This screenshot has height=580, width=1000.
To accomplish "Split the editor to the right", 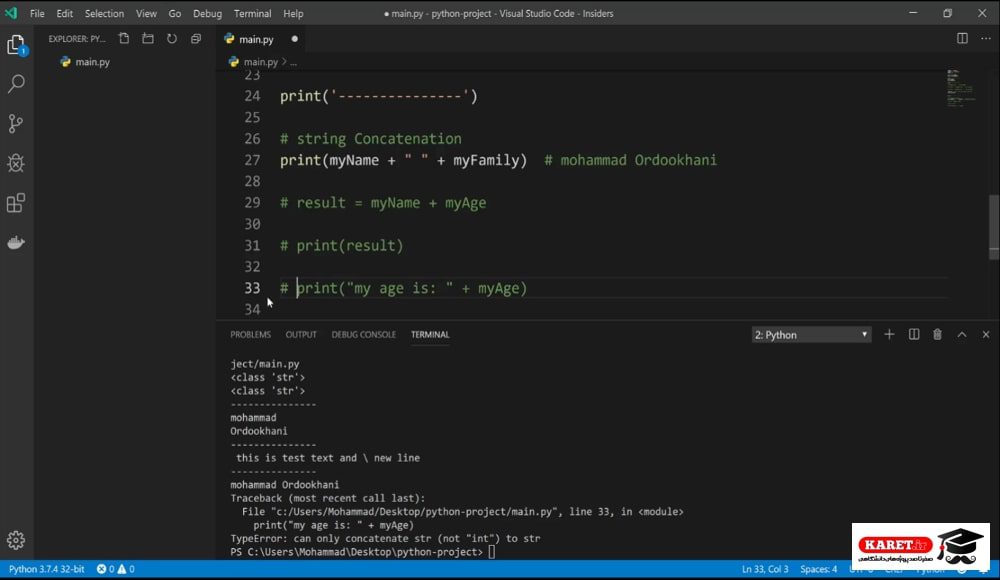I will click(962, 38).
